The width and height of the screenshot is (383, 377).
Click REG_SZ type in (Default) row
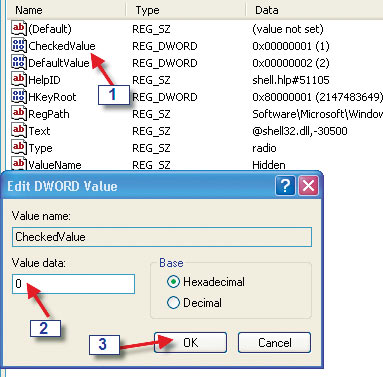(151, 29)
